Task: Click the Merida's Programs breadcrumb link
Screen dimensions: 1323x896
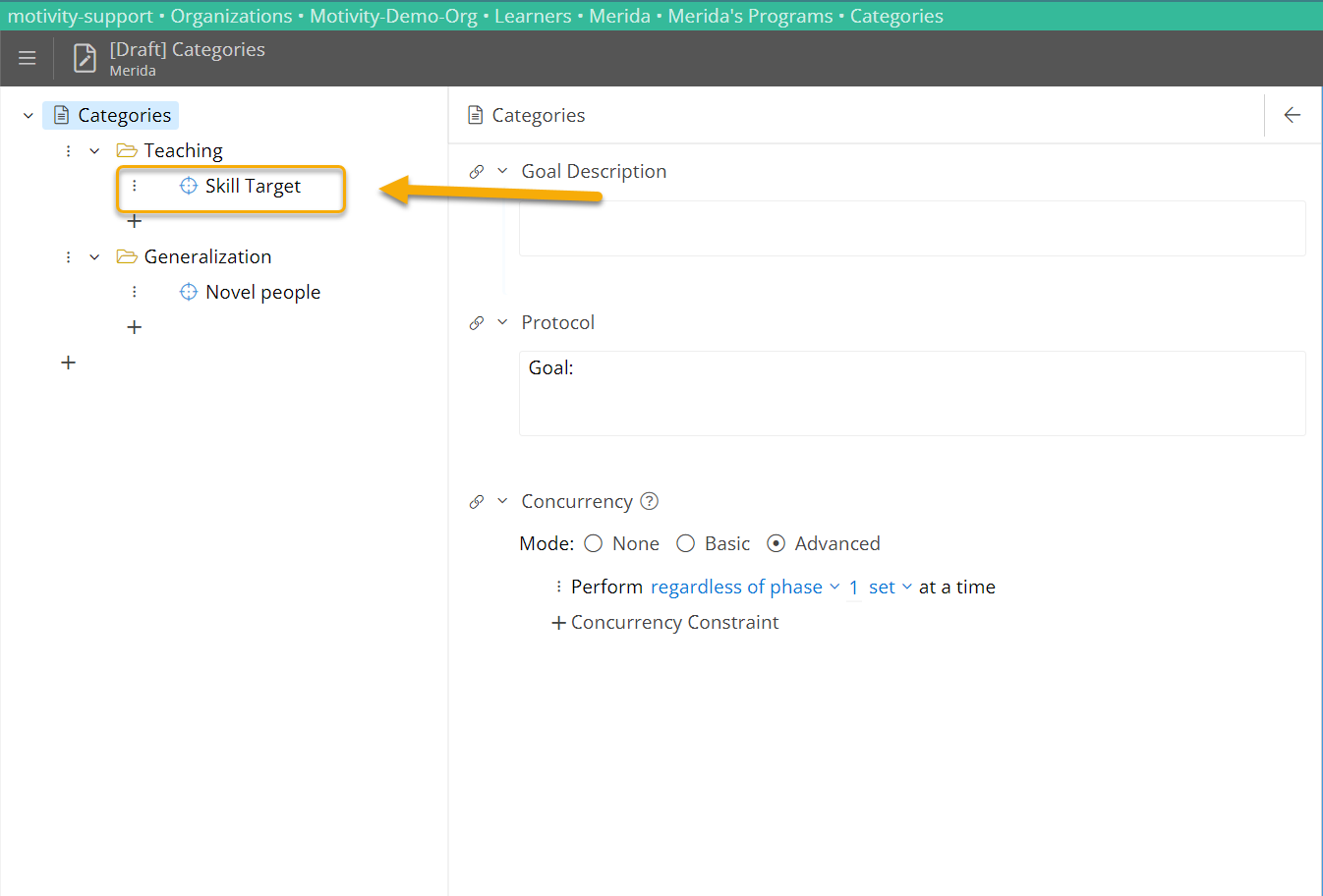Action: [x=750, y=16]
